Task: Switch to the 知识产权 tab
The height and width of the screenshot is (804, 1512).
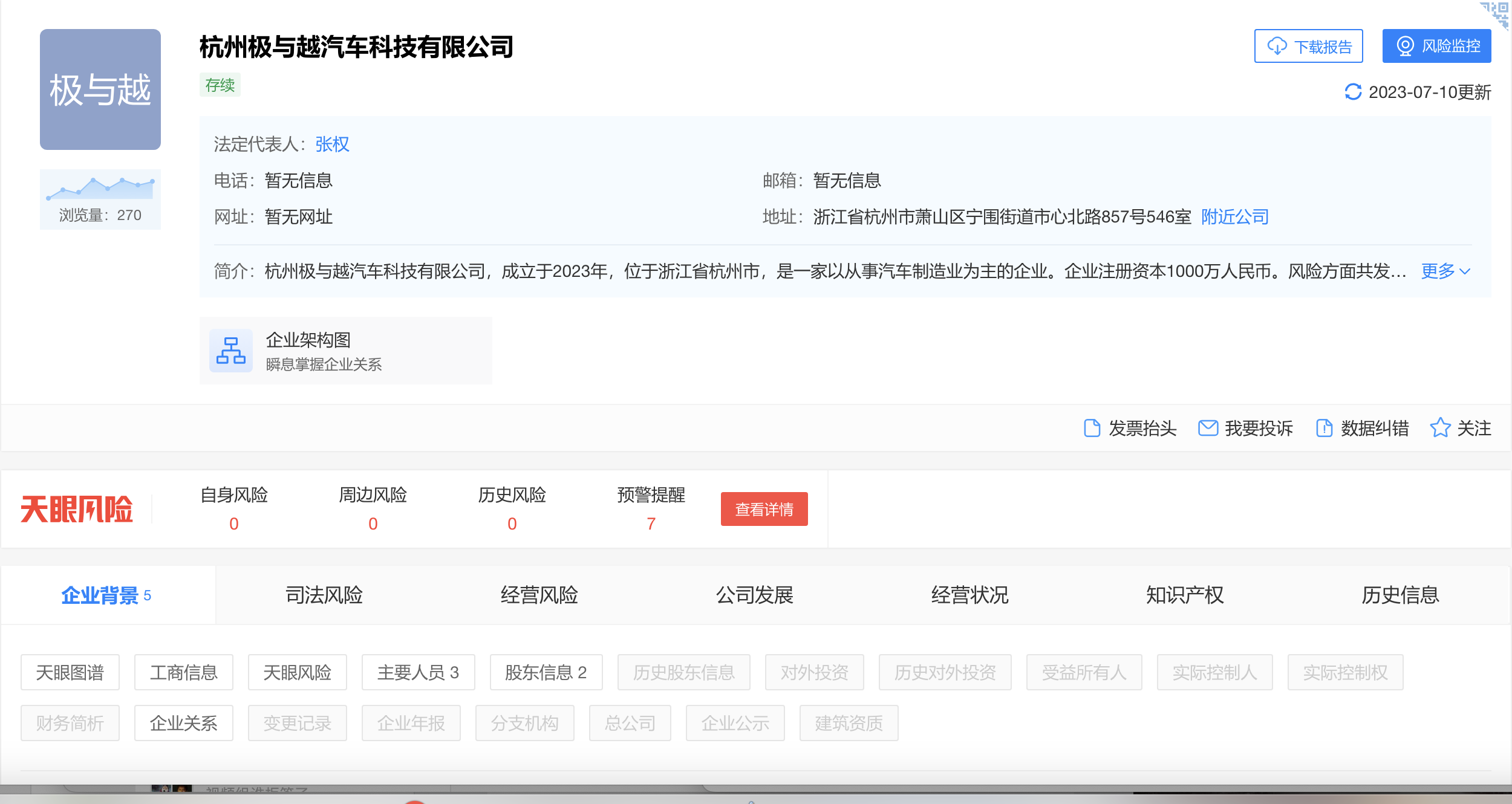Action: [x=1184, y=595]
